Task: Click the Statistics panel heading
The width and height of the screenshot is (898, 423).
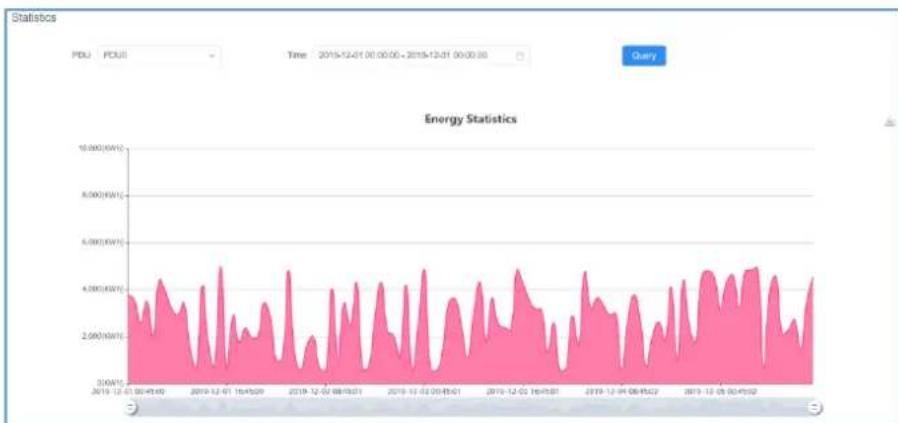Action: point(33,18)
